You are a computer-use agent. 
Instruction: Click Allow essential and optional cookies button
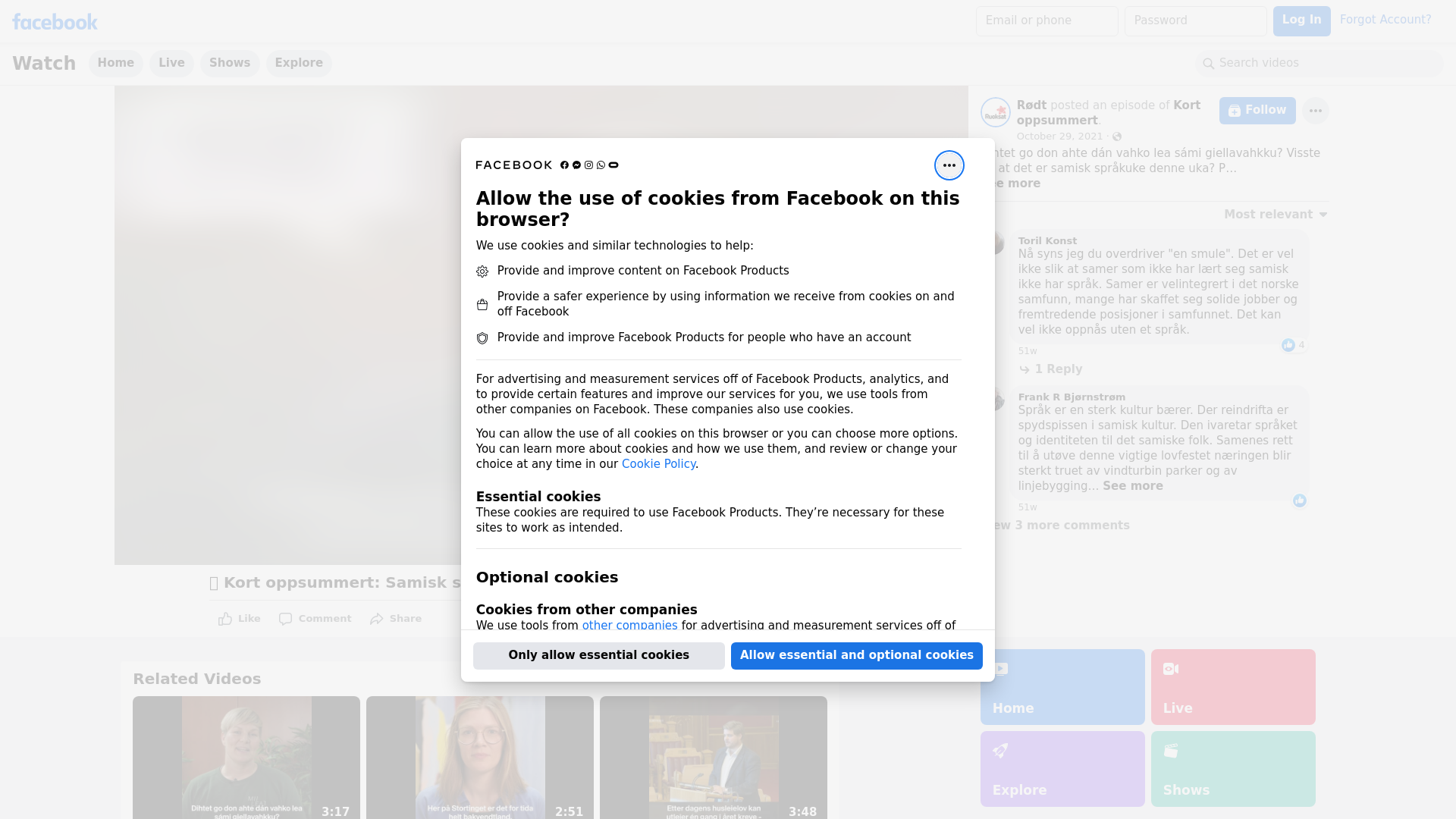(x=857, y=656)
